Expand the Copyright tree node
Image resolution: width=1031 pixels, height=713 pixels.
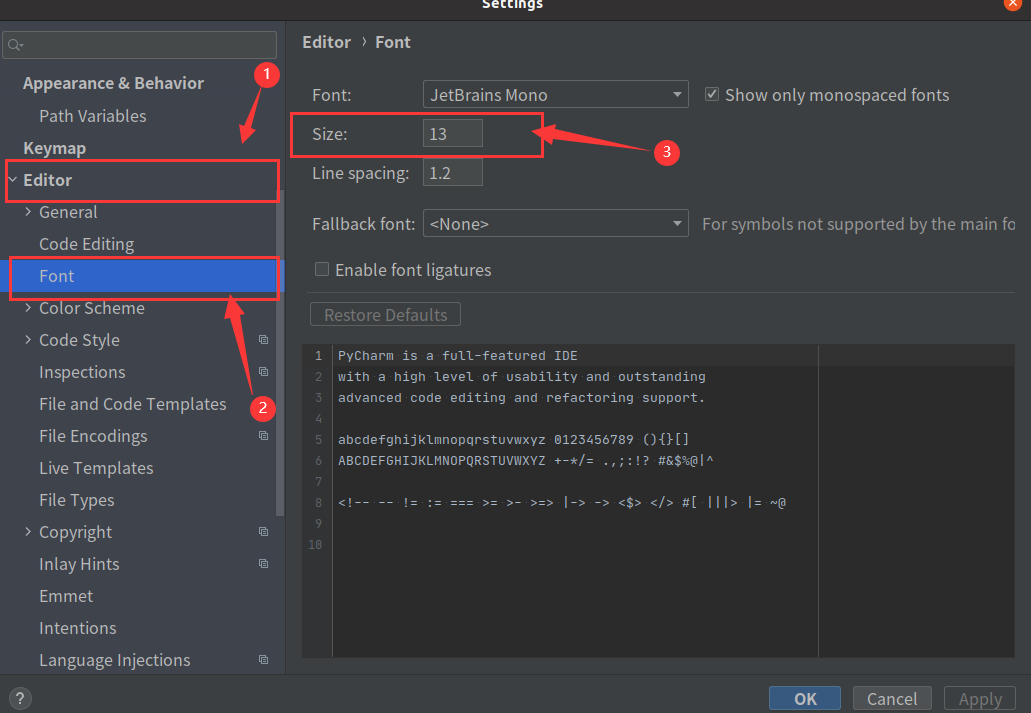(28, 531)
